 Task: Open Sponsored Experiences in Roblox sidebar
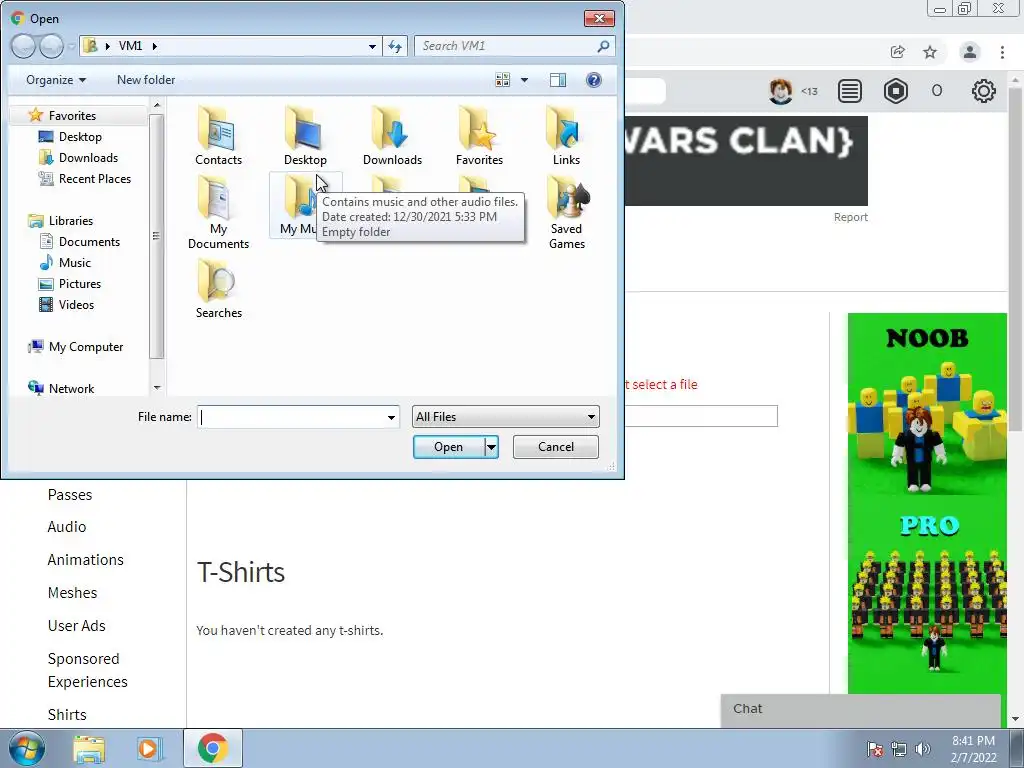[88, 670]
